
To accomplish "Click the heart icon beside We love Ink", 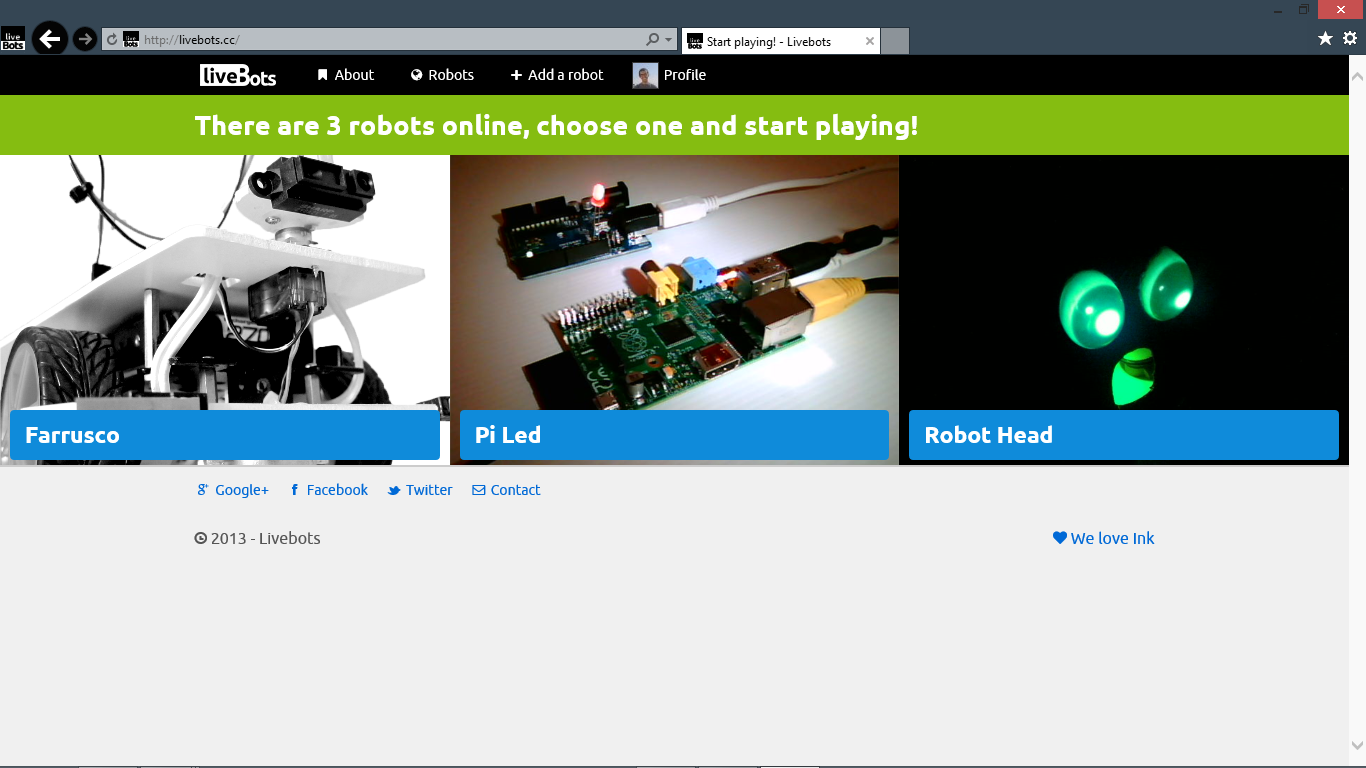I will coord(1060,538).
